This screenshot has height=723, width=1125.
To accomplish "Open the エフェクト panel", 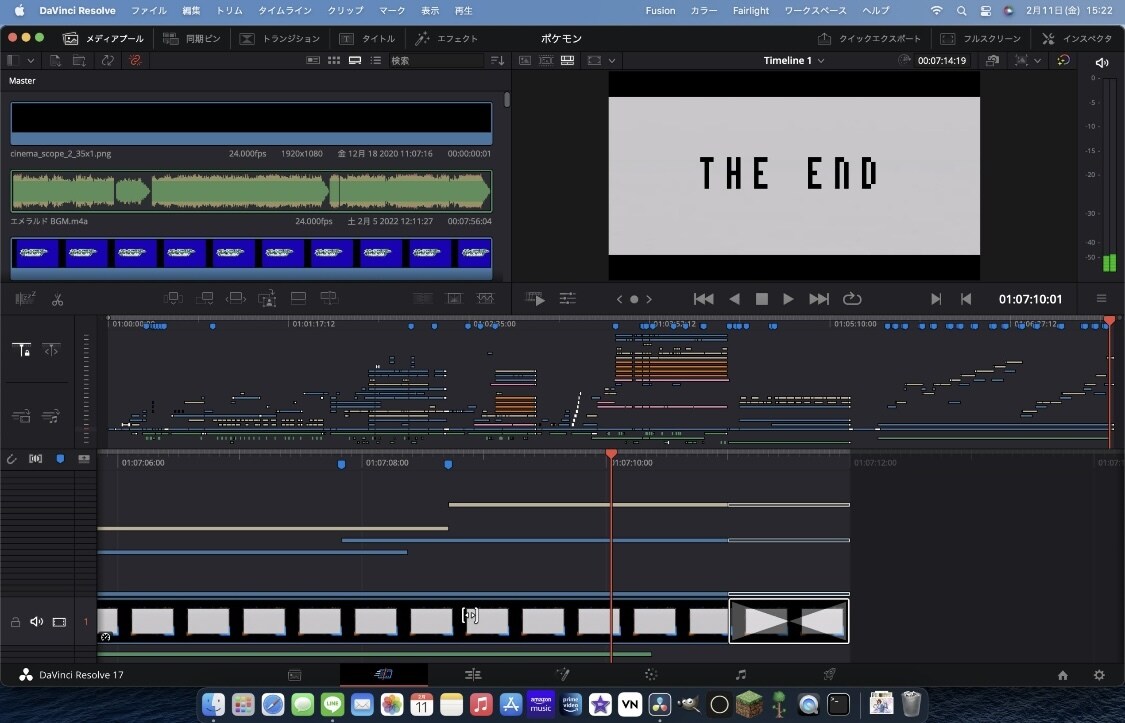I will coord(446,39).
